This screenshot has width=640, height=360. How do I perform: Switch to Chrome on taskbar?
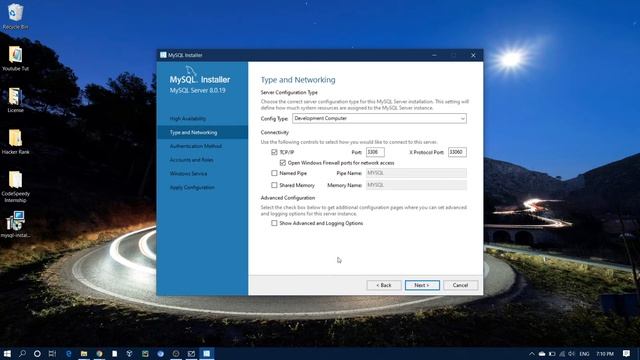[99, 353]
